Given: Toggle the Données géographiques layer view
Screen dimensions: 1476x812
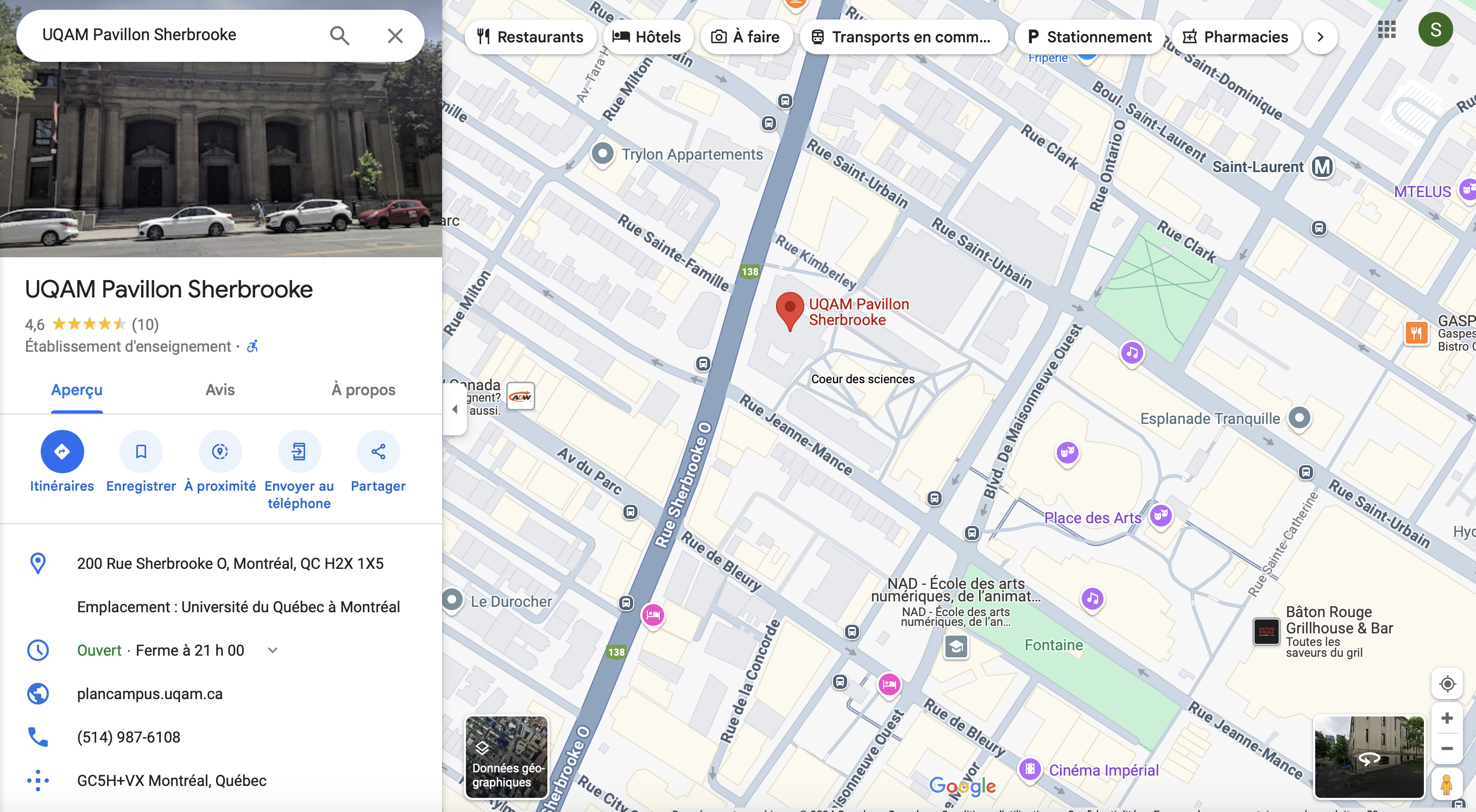Looking at the screenshot, I should [x=507, y=757].
